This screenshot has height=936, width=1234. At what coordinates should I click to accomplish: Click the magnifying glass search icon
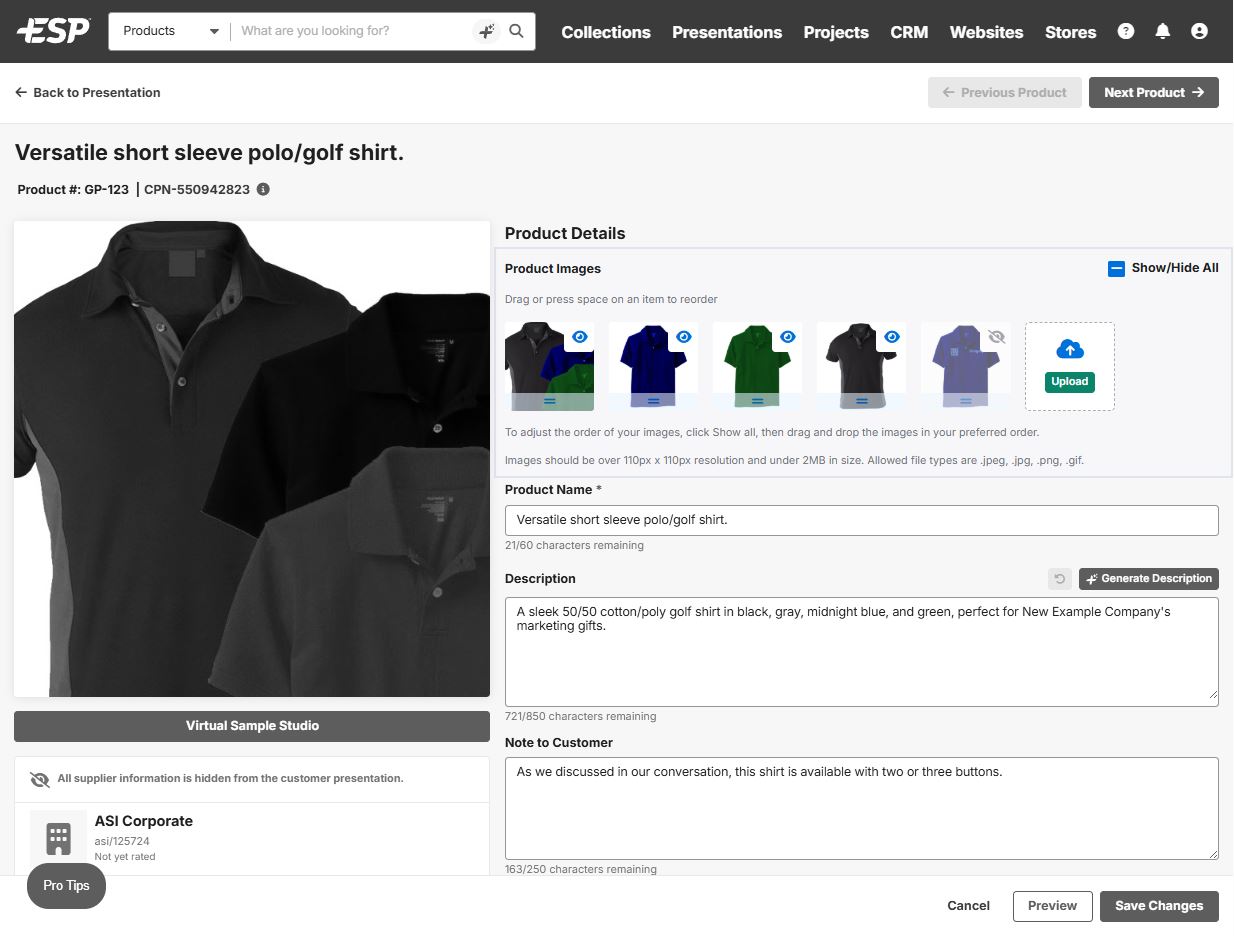[x=516, y=31]
